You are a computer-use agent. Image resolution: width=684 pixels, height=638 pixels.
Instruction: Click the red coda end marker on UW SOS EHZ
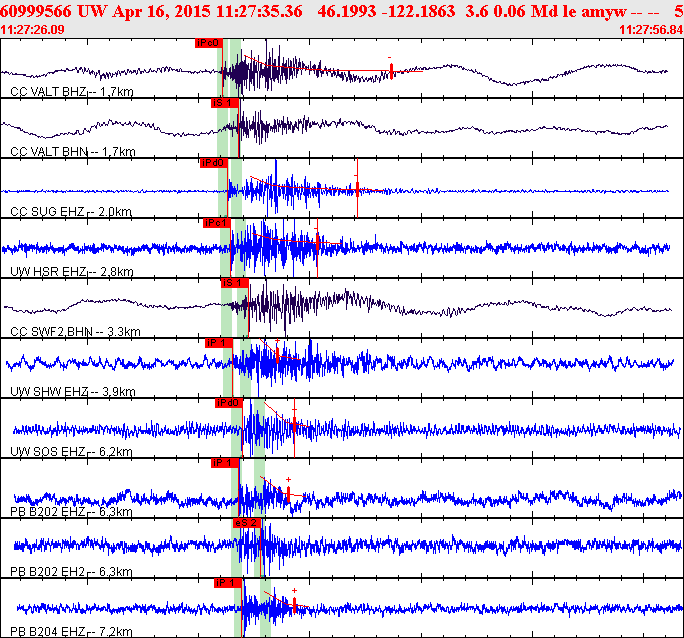294,424
